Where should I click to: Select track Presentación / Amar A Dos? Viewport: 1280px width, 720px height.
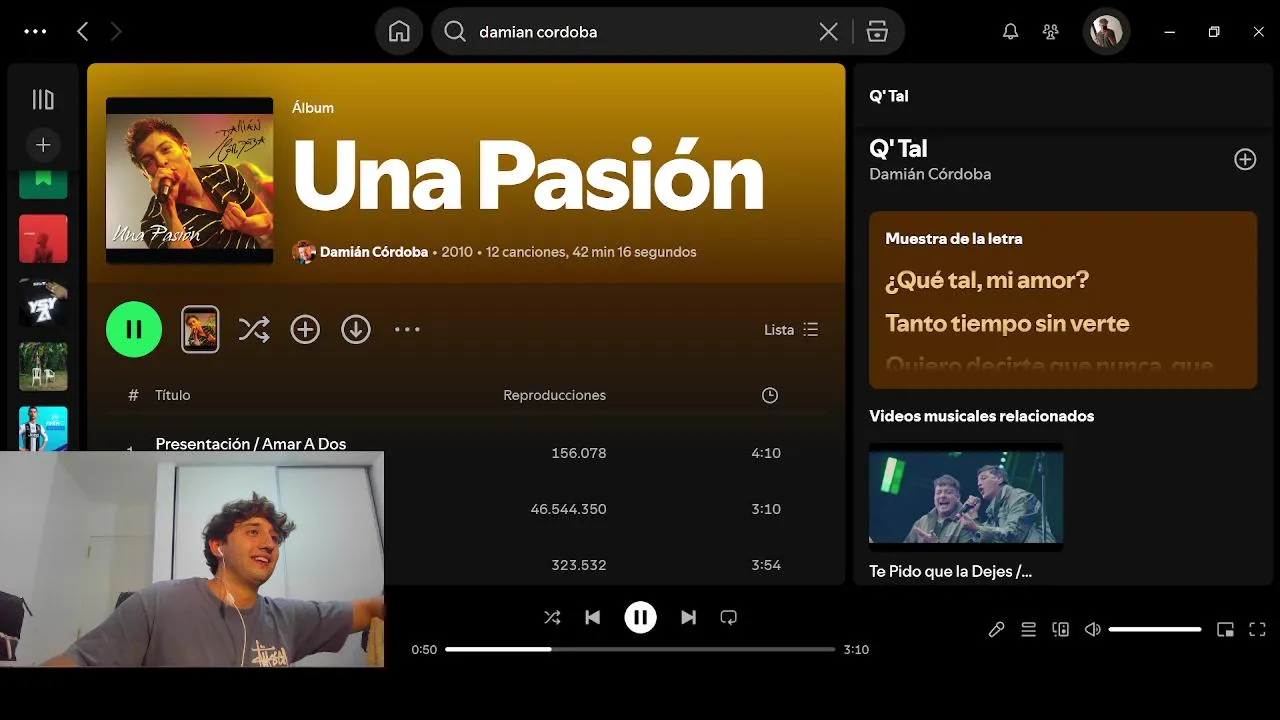click(251, 444)
